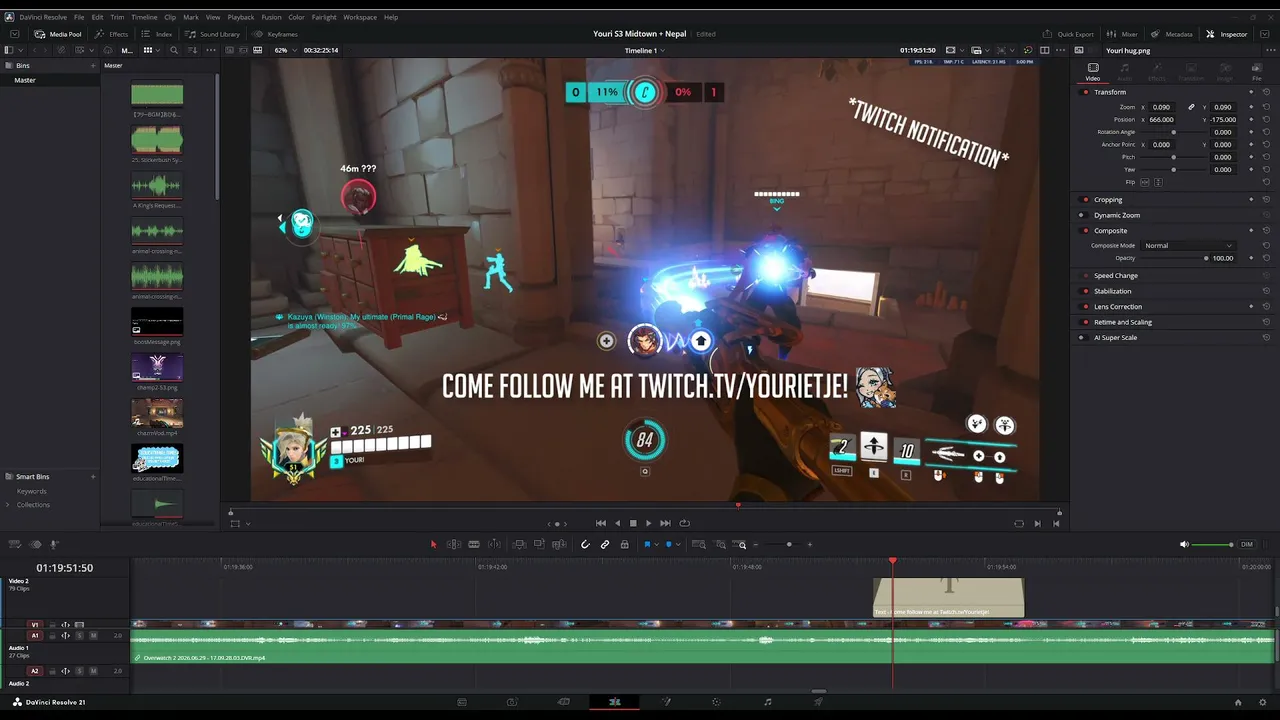Open the Metadata panel

[1172, 34]
